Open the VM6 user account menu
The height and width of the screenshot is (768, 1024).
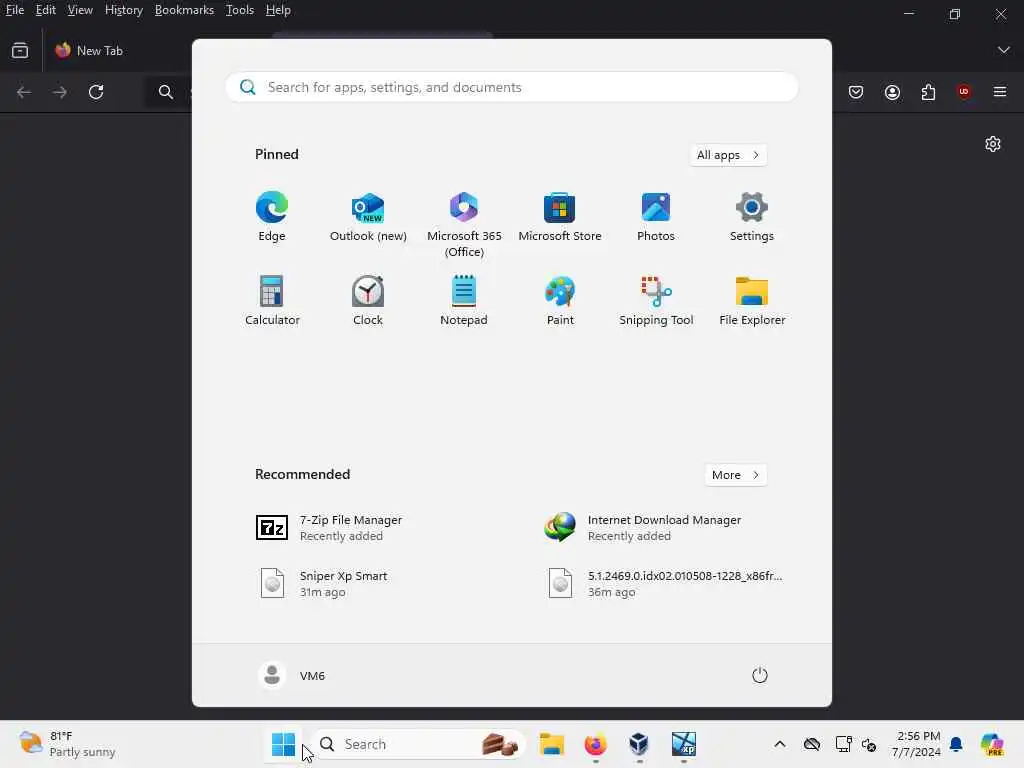(292, 675)
